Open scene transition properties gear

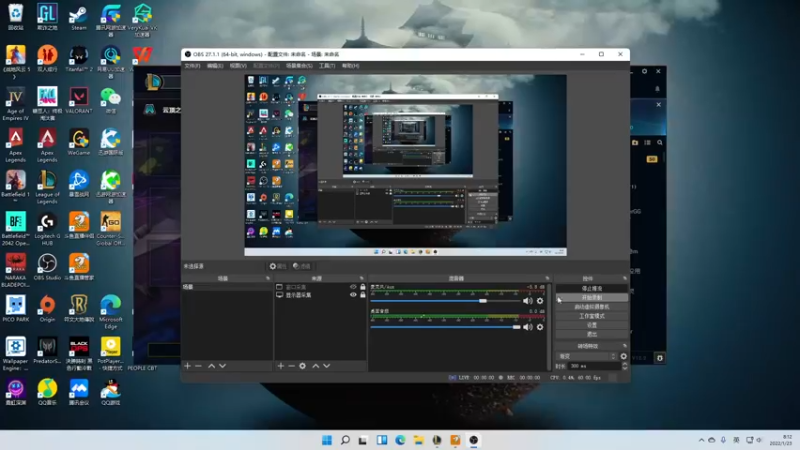[623, 356]
